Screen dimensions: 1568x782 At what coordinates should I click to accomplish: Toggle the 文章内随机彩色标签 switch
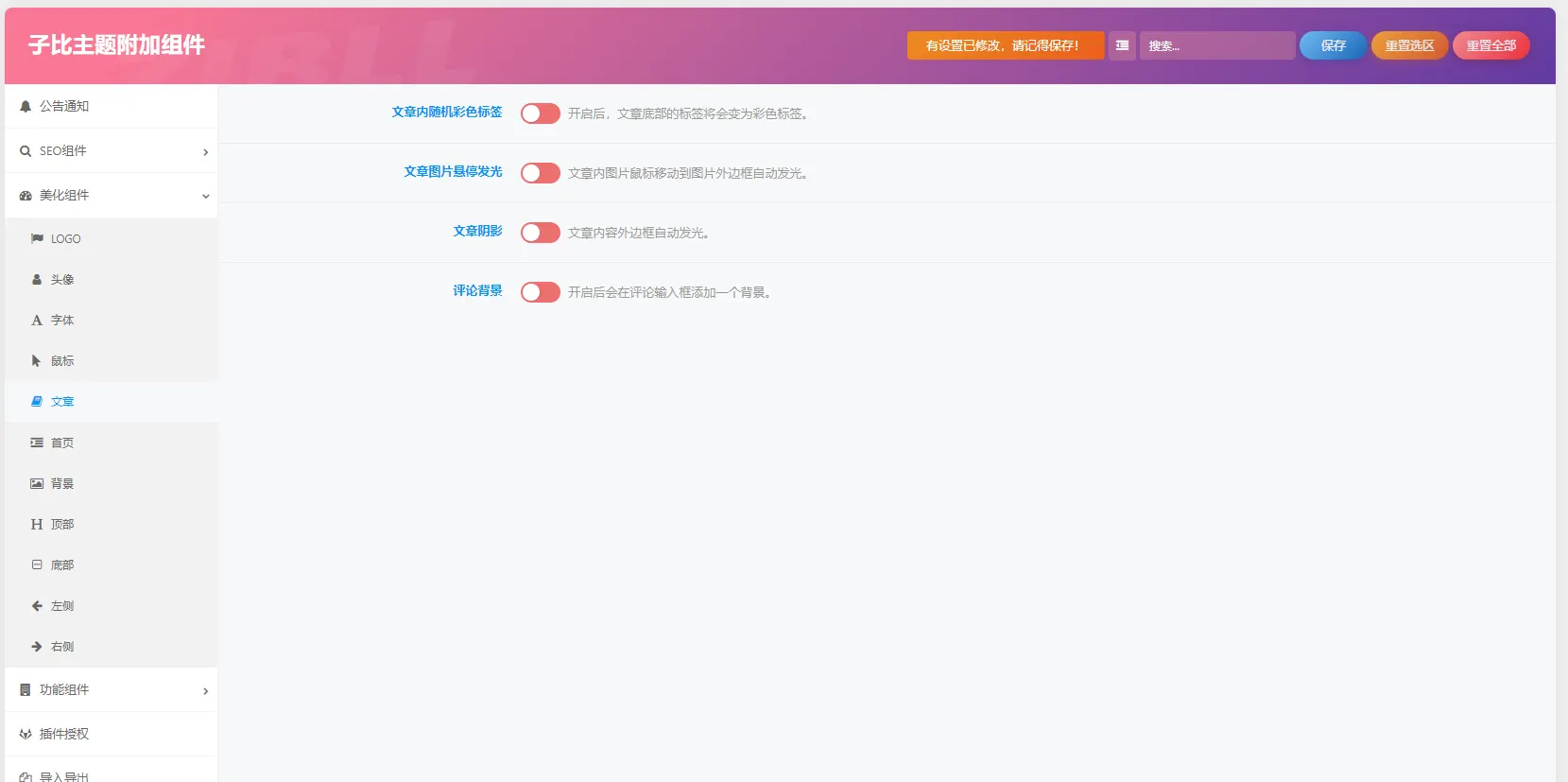[541, 113]
